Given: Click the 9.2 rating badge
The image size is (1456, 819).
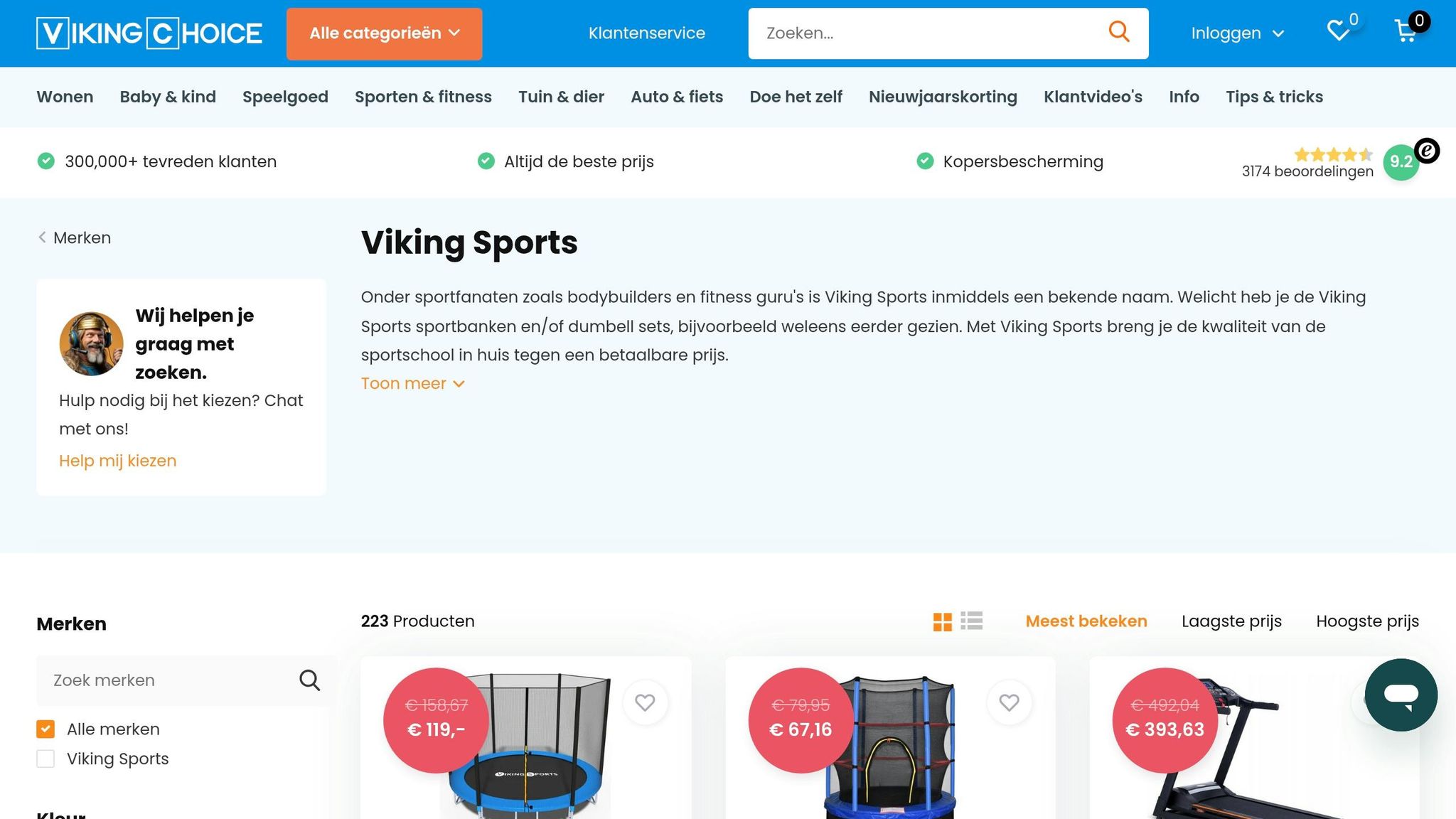Looking at the screenshot, I should [1400, 162].
